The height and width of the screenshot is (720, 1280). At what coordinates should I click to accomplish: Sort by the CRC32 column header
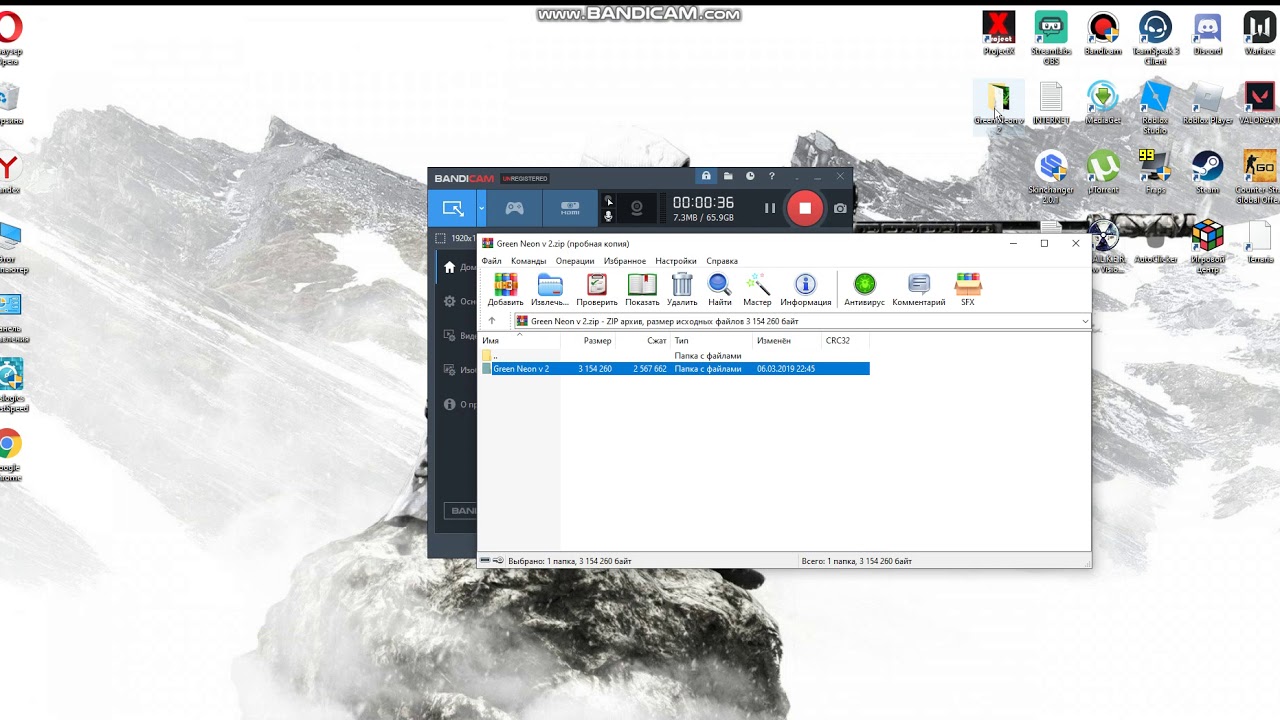pos(845,341)
